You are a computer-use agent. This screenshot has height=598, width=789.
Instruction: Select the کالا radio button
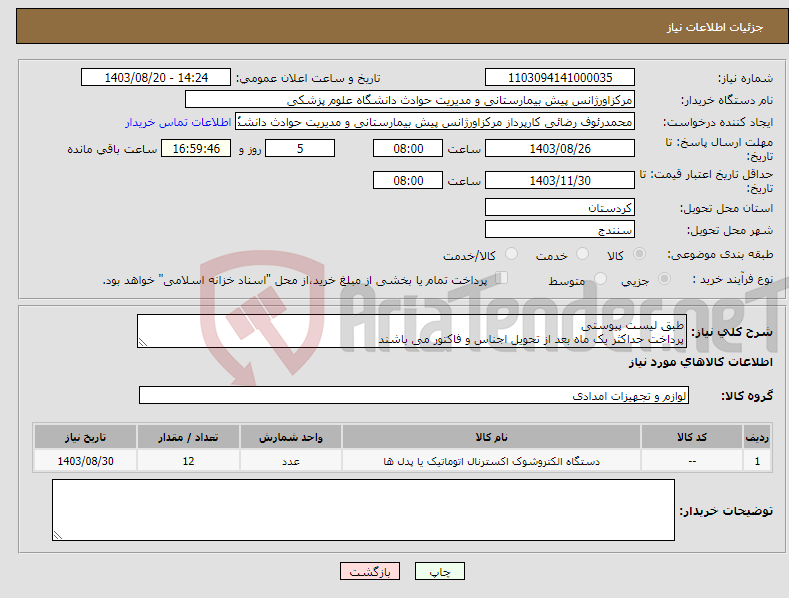click(x=639, y=254)
